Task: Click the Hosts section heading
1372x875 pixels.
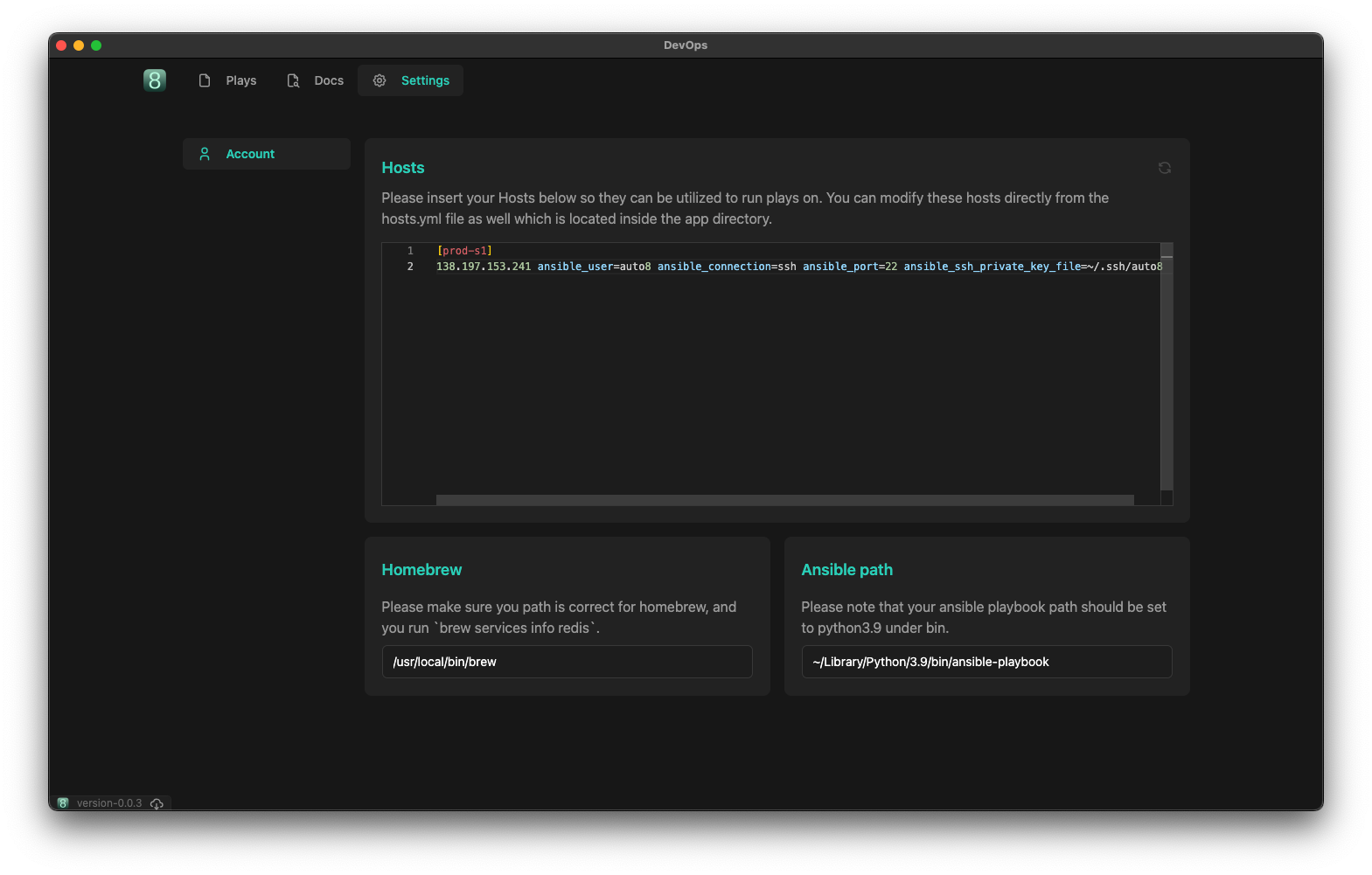Action: point(403,168)
